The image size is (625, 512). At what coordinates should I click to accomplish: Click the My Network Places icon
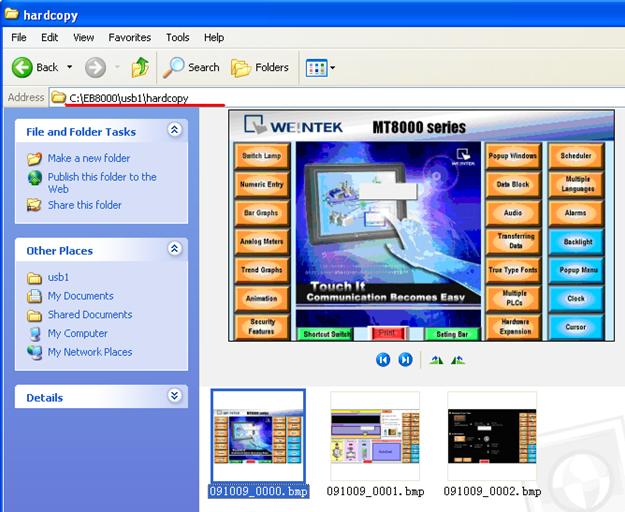pyautogui.click(x=35, y=353)
